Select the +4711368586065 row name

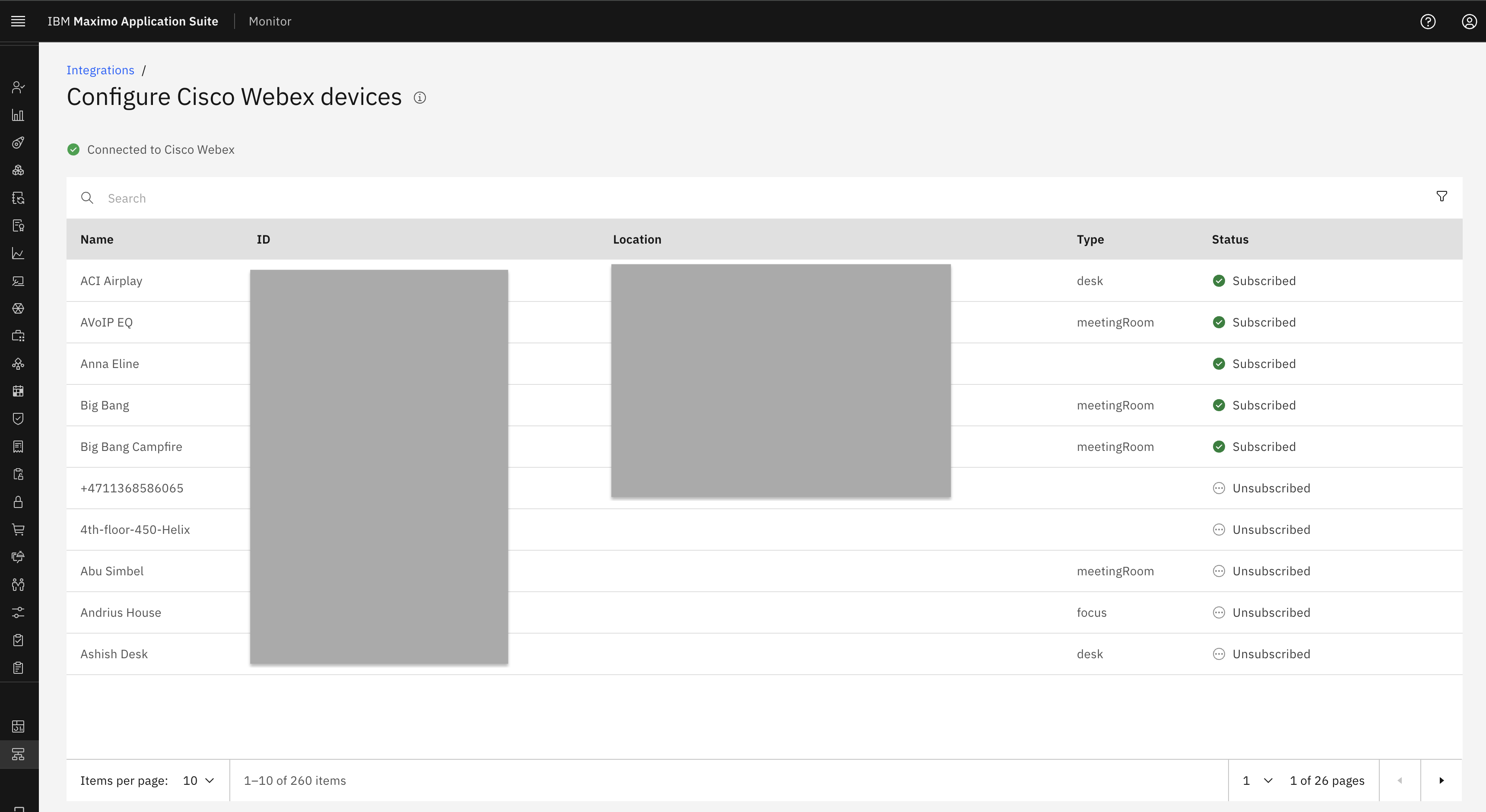tap(132, 488)
